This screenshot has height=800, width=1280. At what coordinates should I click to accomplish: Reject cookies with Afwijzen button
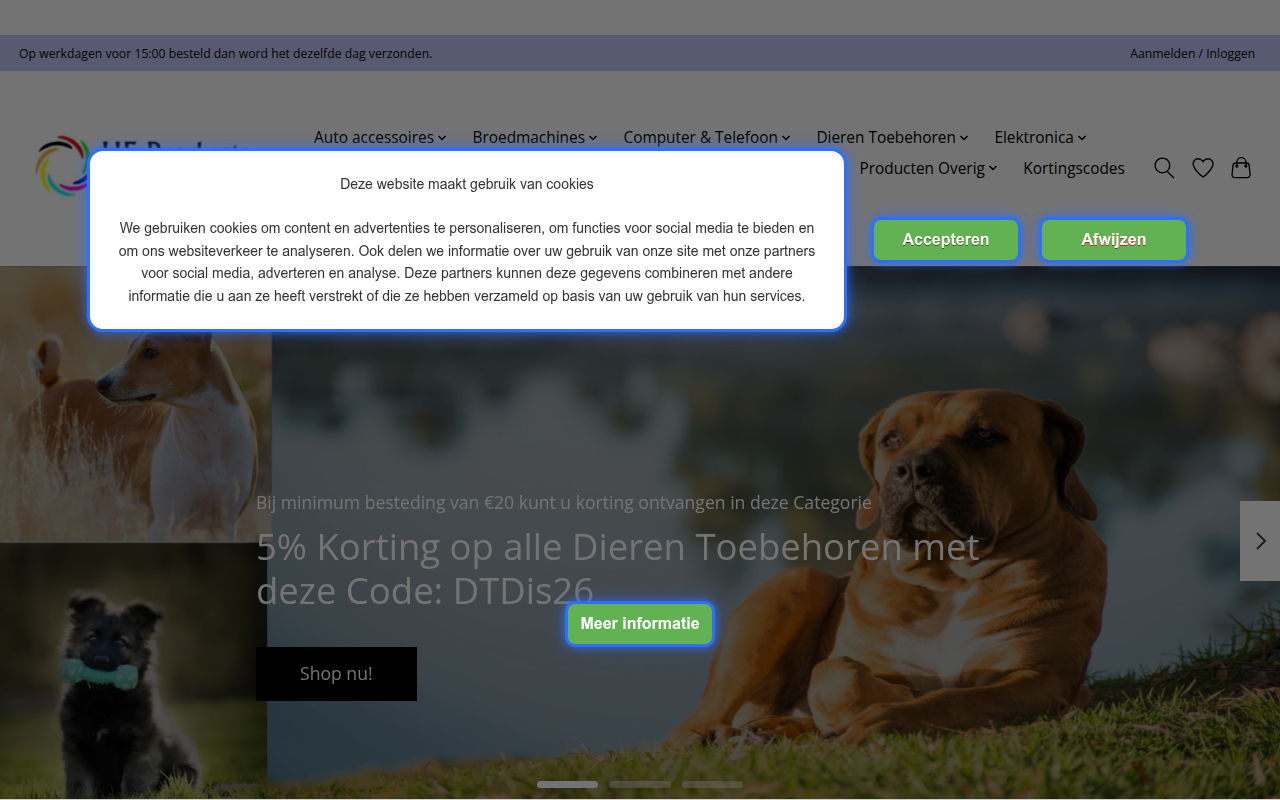[1114, 240]
